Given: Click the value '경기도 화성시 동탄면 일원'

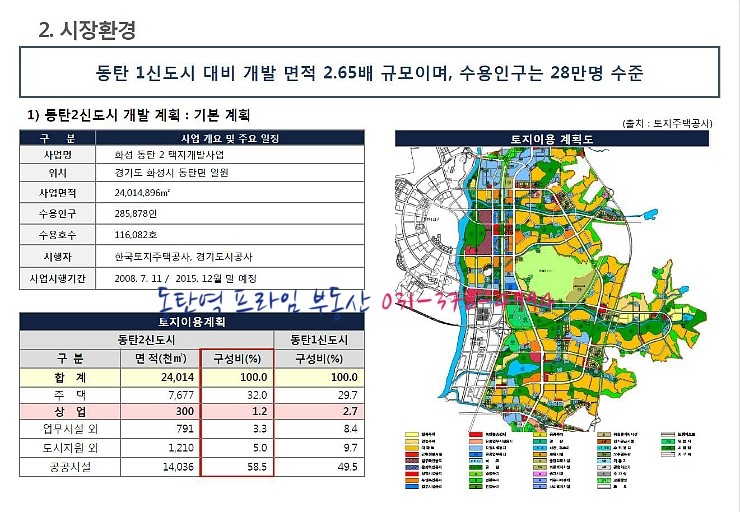Looking at the screenshot, I should [171, 173].
